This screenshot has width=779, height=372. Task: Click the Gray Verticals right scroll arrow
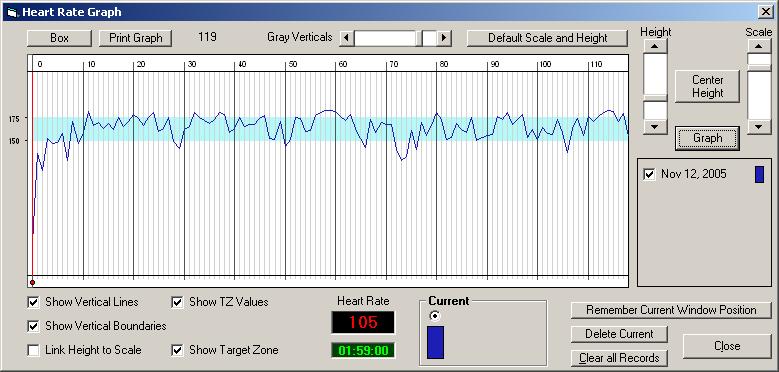(x=445, y=38)
